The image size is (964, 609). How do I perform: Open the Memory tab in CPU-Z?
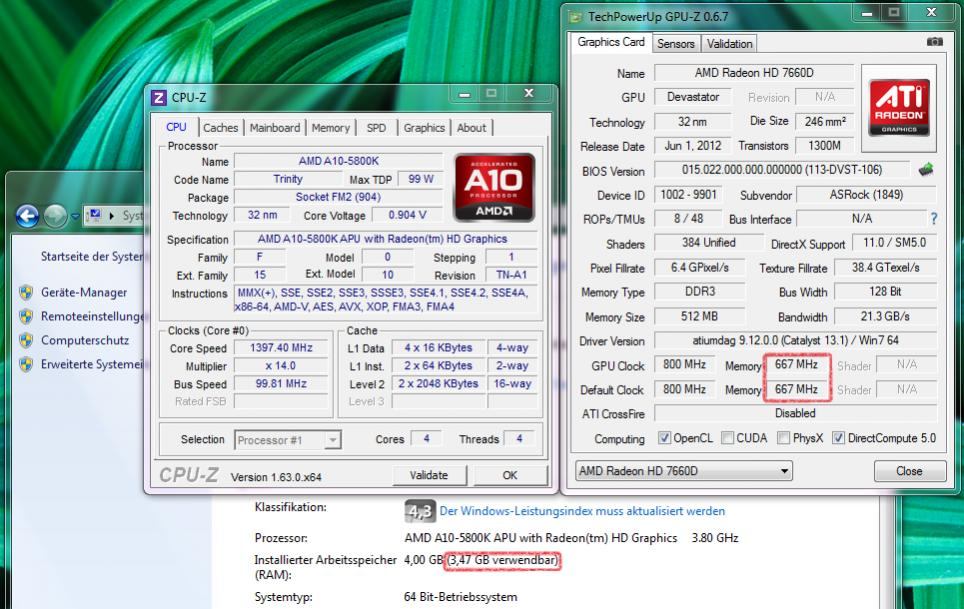coord(330,128)
